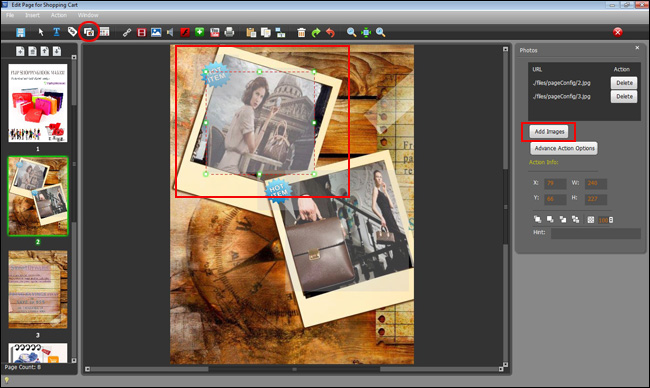Insert a Flash SWF with red icon
The width and height of the screenshot is (650, 388).
185,32
